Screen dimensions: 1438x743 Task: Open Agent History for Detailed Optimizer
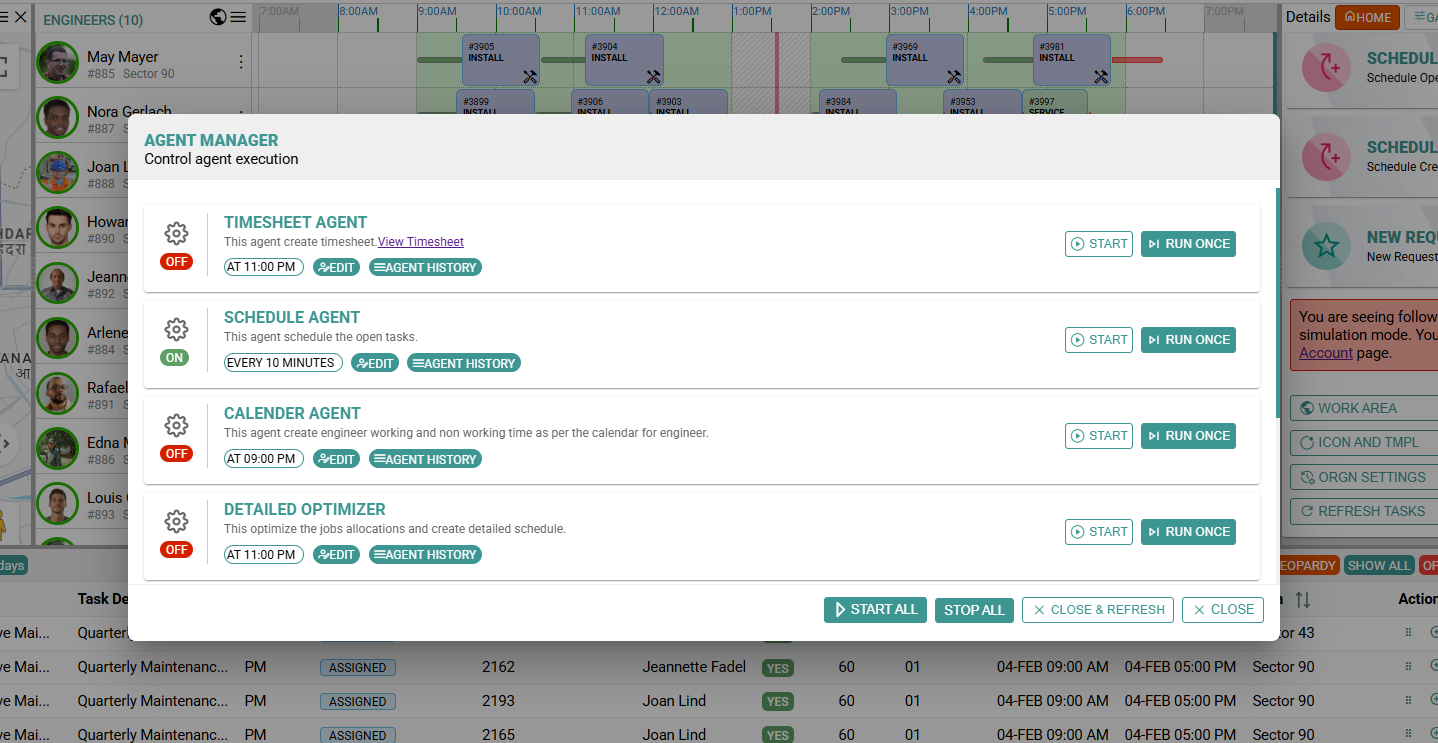pyautogui.click(x=425, y=555)
